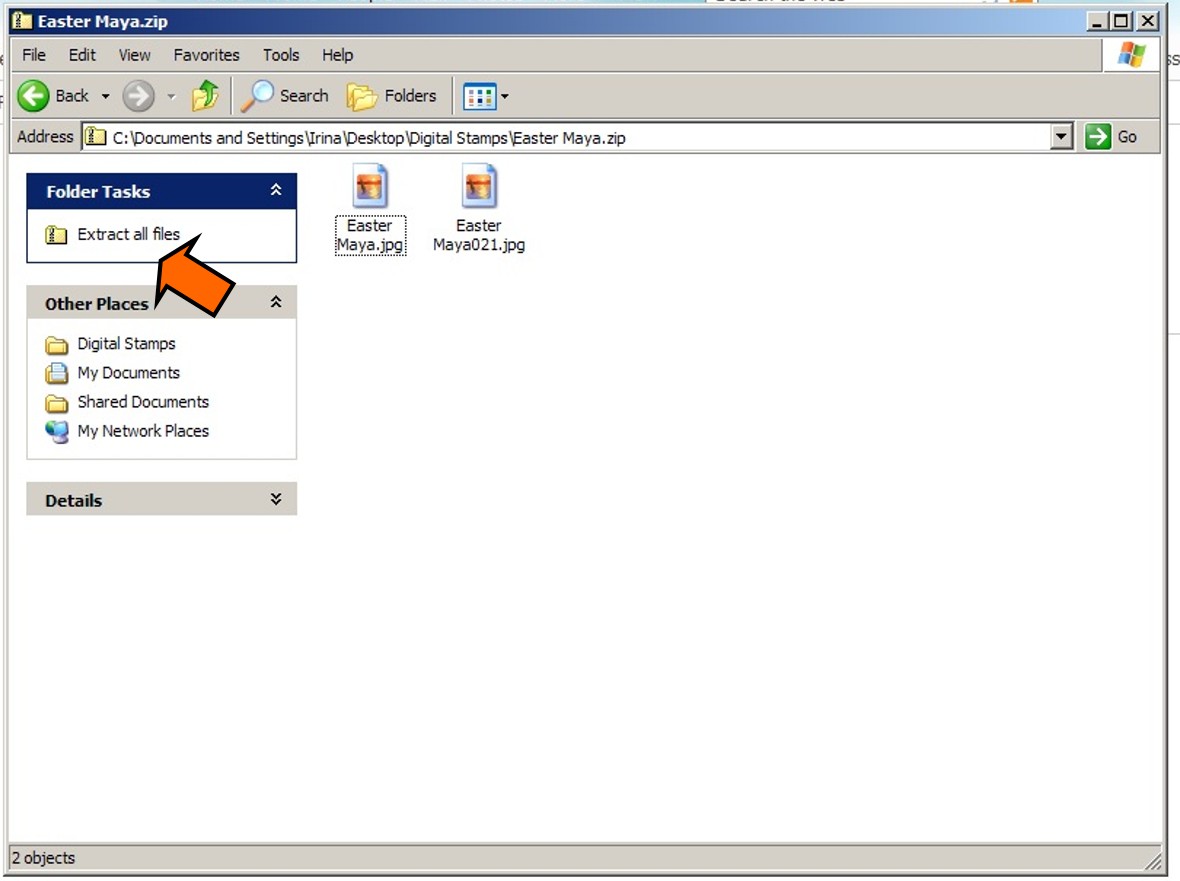The image size is (1180, 881).
Task: Close the Easter Maya.zip window
Action: (1148, 21)
